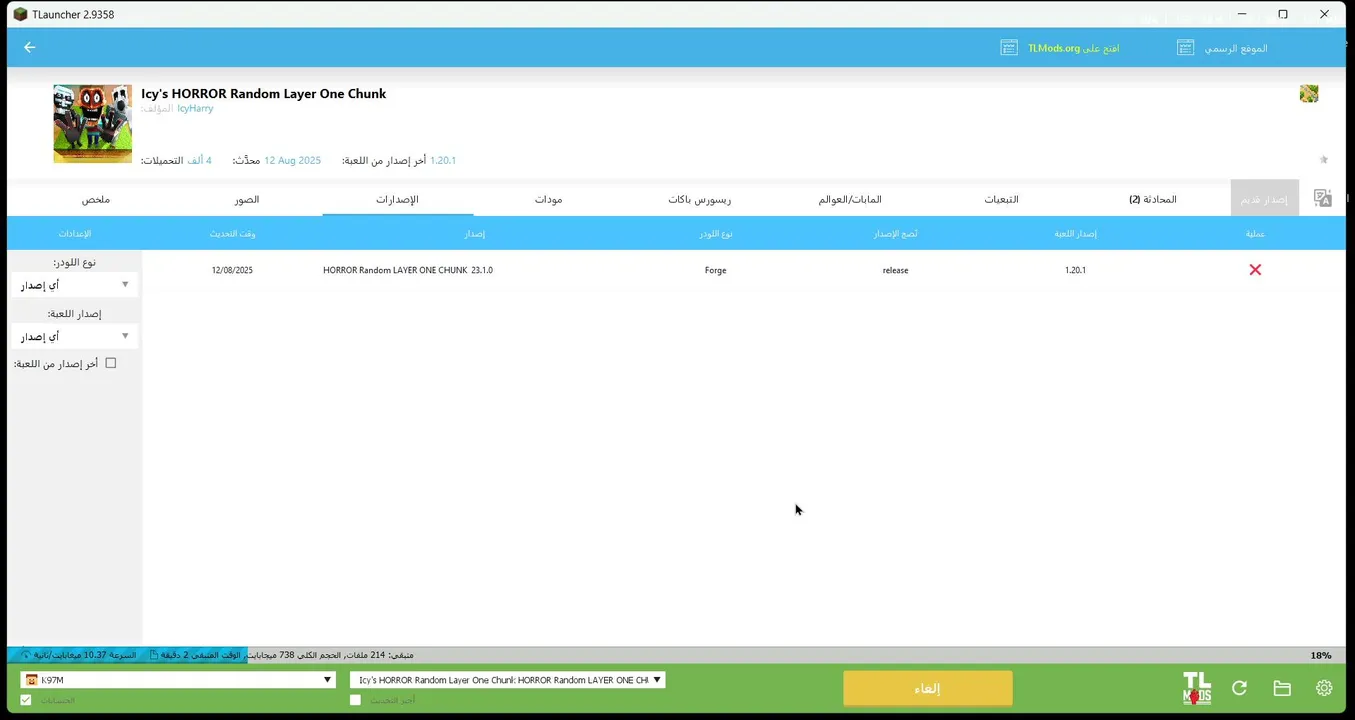Viewport: 1355px width, 720px height.
Task: Click the 18% progress value
Action: click(1320, 655)
